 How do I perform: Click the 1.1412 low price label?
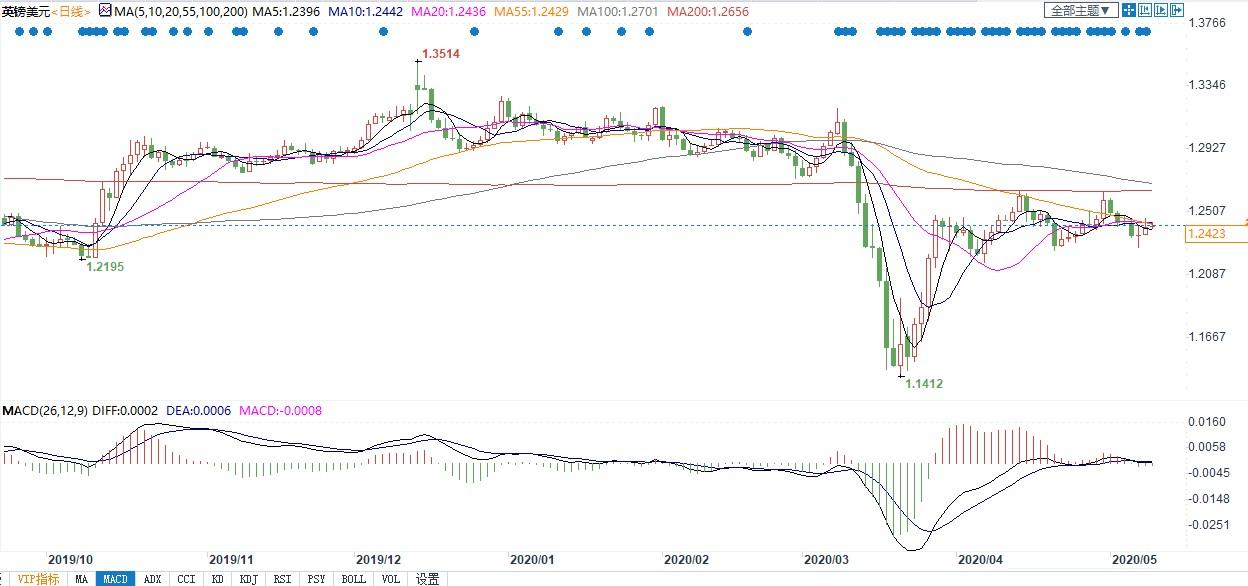click(924, 383)
